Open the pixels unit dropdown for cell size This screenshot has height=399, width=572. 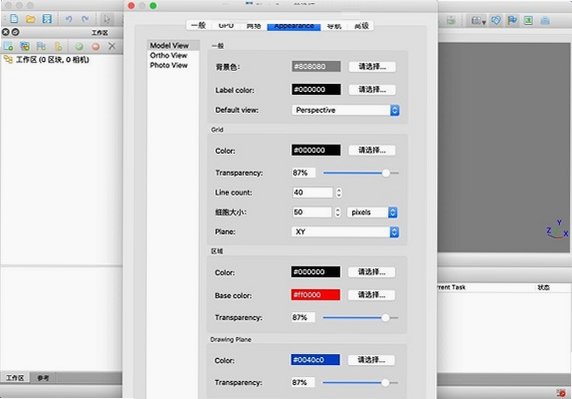(x=372, y=212)
